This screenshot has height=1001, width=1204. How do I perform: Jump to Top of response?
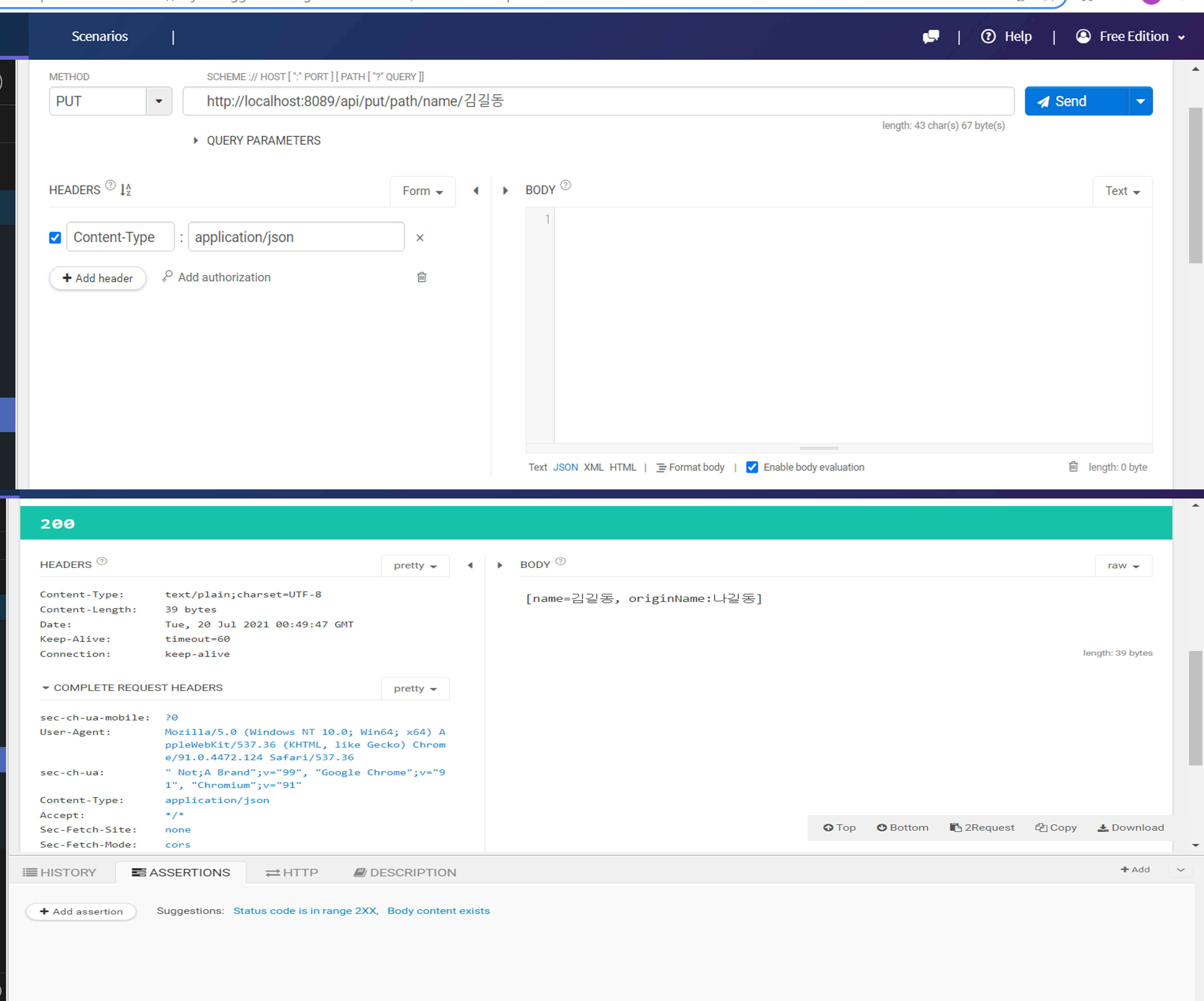click(839, 828)
